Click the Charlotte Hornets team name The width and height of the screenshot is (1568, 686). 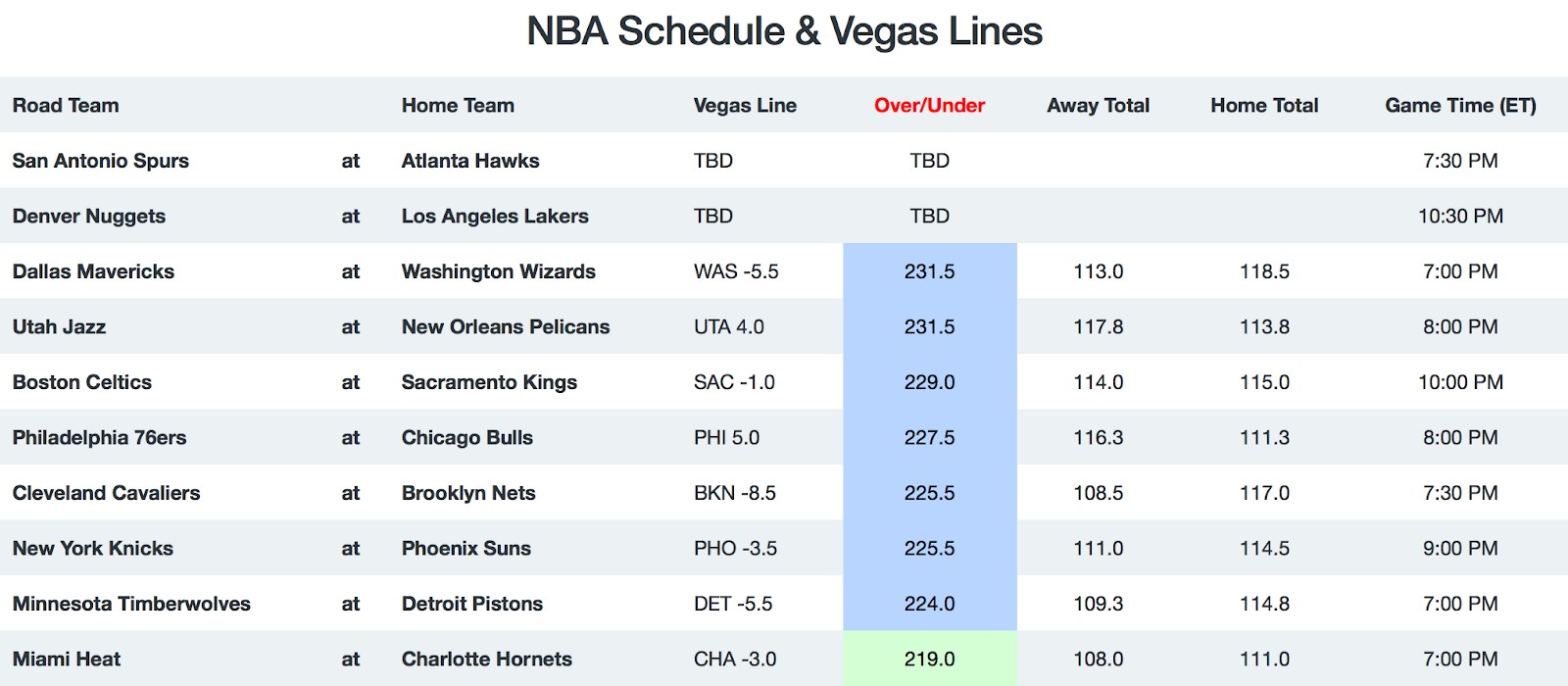(x=487, y=660)
